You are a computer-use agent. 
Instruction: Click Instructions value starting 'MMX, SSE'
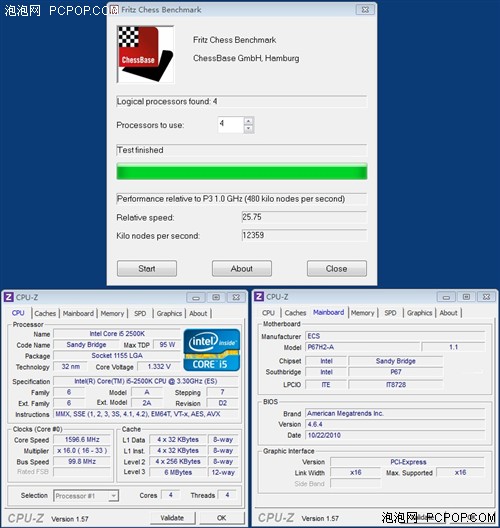click(146, 414)
